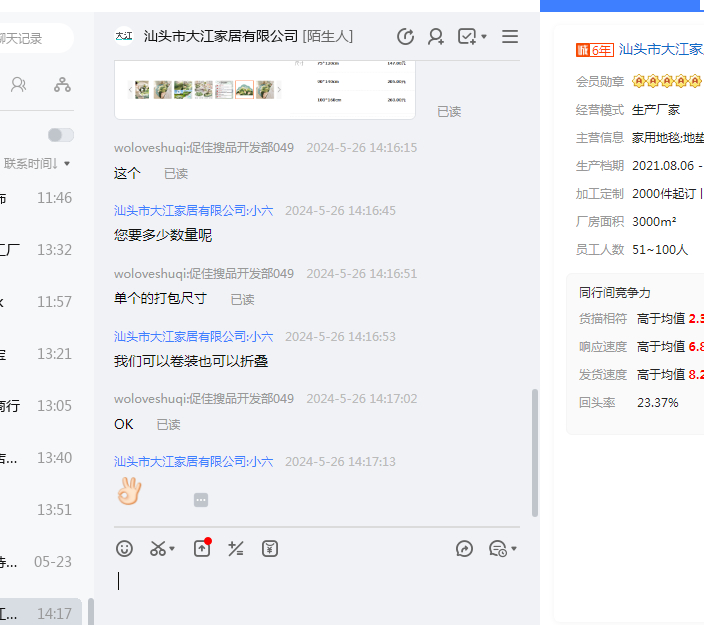Toggle the switch above the contact list
The width and height of the screenshot is (704, 625).
pyautogui.click(x=61, y=135)
